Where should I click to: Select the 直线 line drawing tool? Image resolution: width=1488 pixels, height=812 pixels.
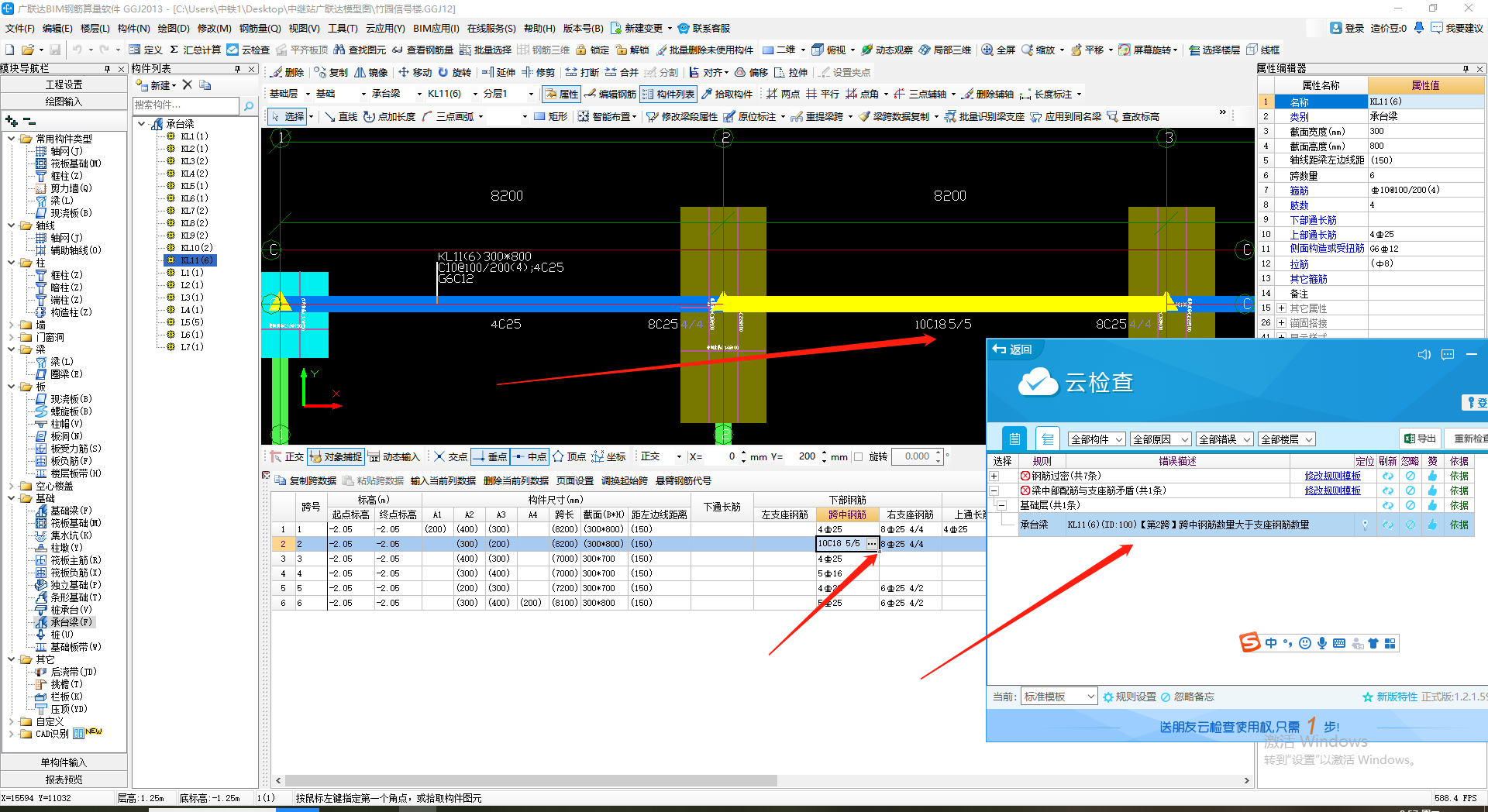[x=341, y=116]
